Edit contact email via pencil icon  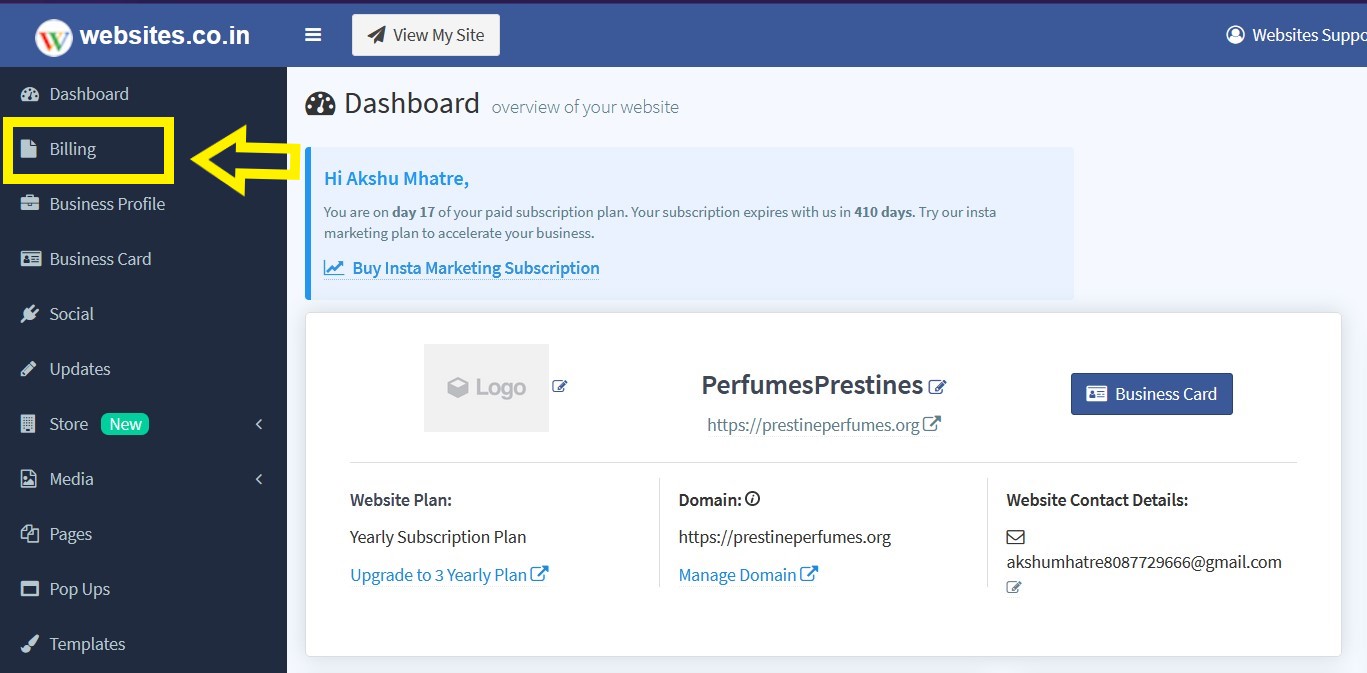pyautogui.click(x=1014, y=587)
